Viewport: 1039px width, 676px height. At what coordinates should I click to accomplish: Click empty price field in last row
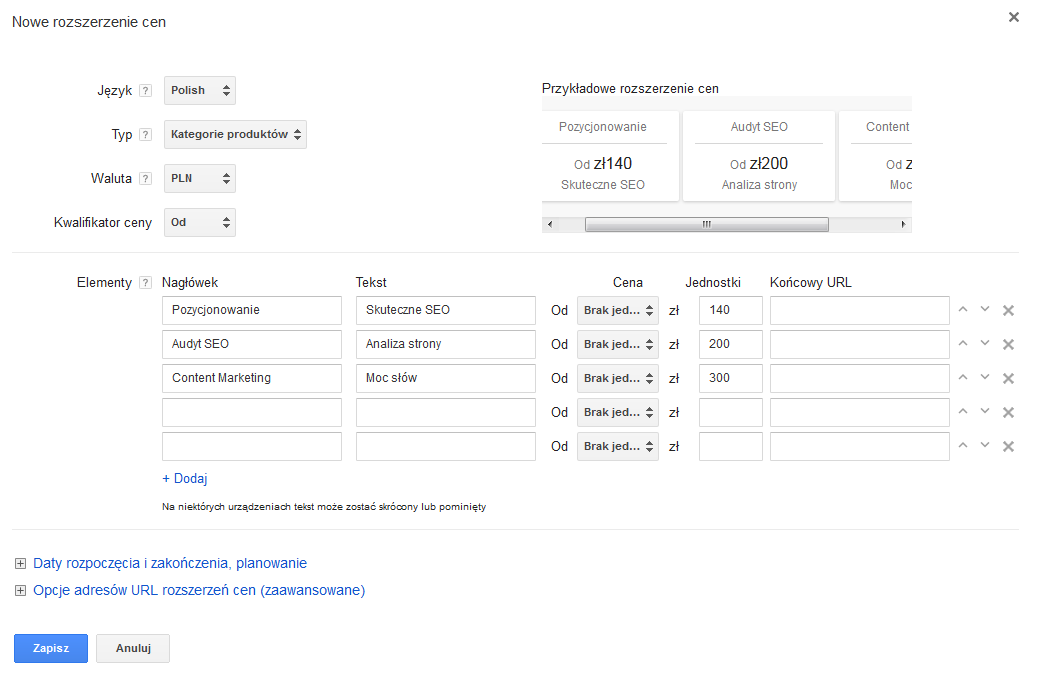tap(731, 446)
